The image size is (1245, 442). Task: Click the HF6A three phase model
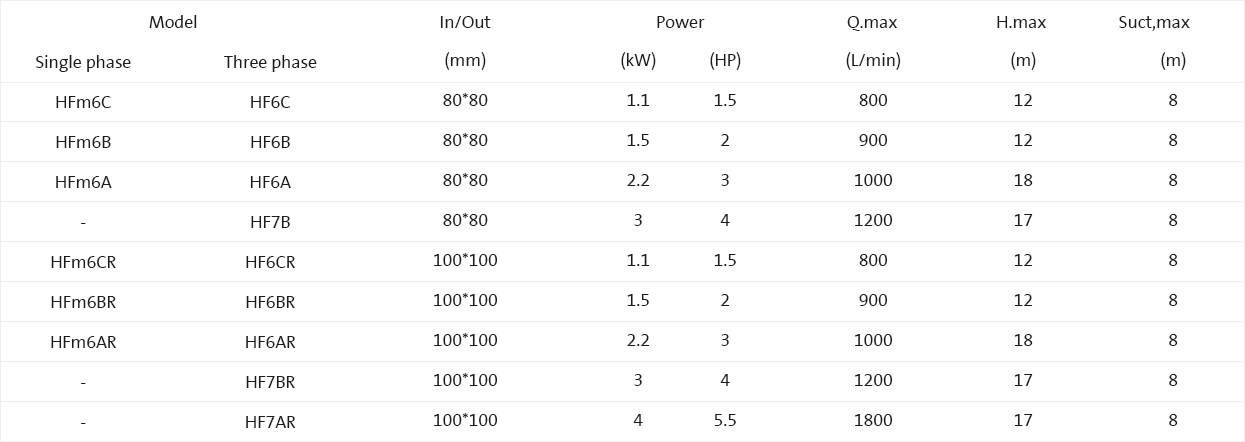click(270, 182)
